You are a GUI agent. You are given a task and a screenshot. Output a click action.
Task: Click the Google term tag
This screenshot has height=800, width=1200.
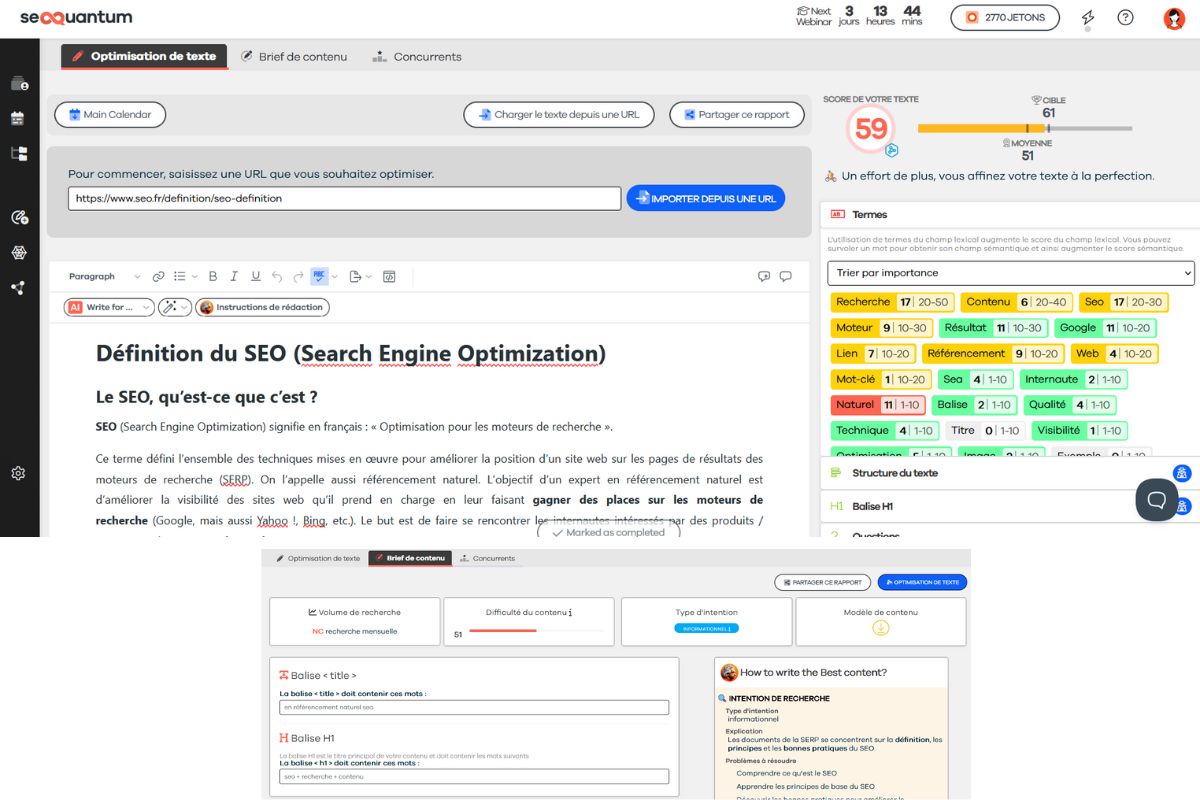[x=1106, y=328]
